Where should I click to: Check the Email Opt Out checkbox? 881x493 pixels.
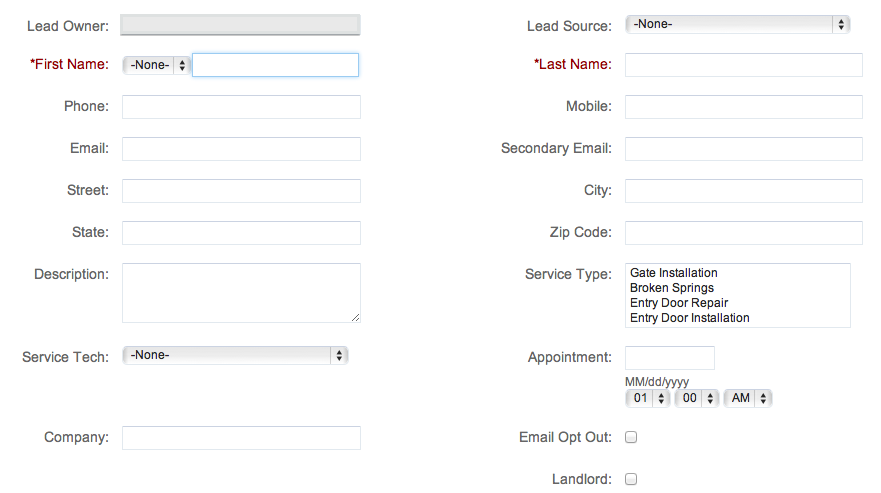(631, 437)
